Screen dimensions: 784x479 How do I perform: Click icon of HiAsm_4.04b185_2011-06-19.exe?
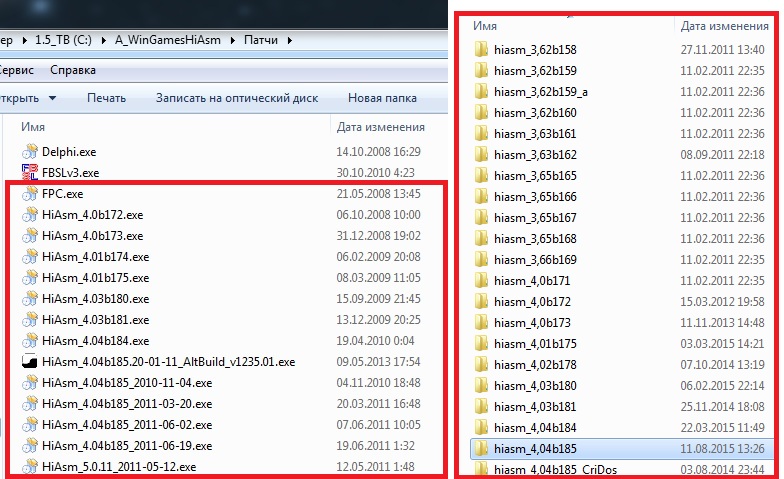point(30,446)
